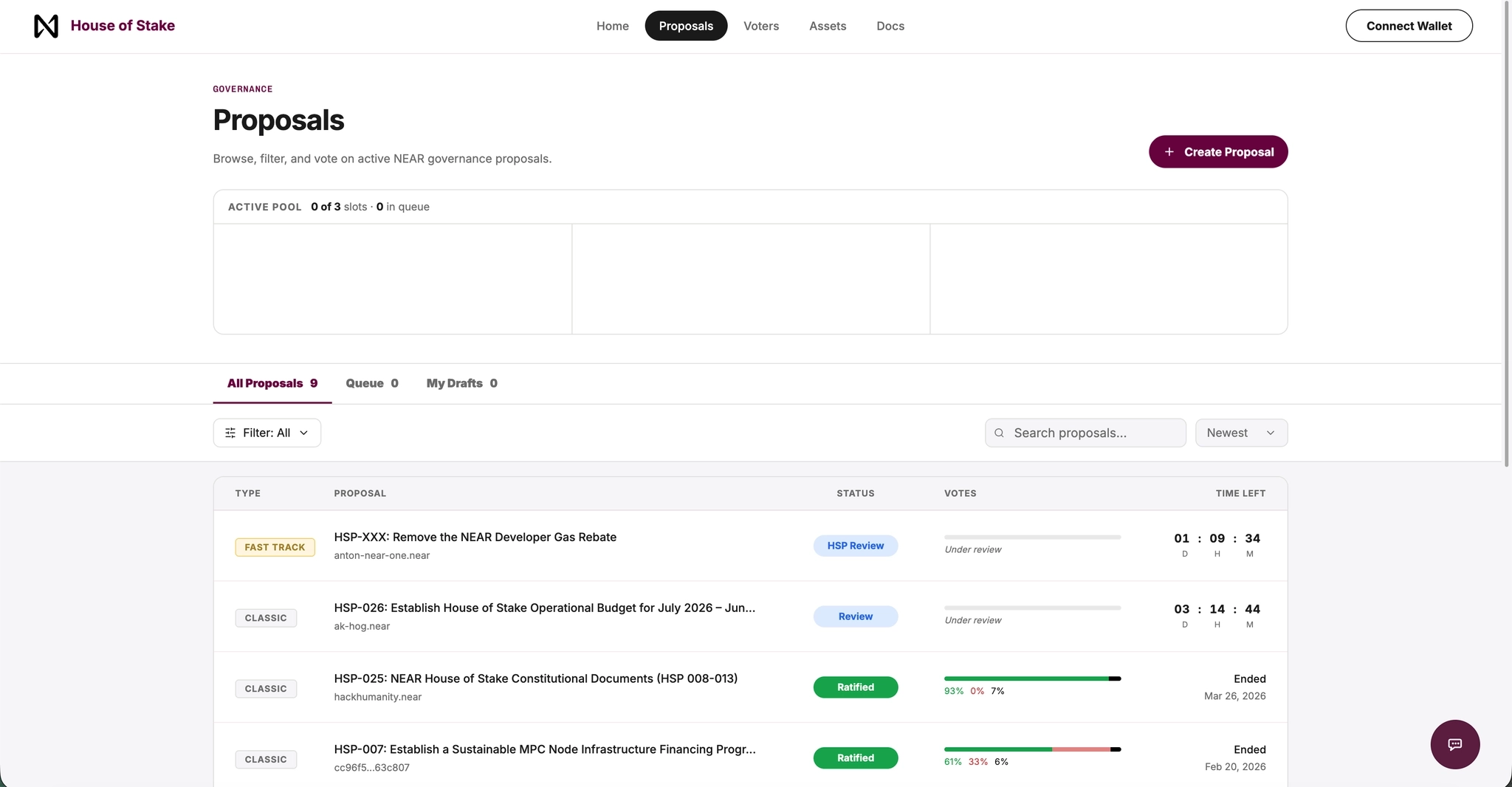
Task: Open HSP-007 MPC Node Infrastructure proposal
Action: point(545,750)
